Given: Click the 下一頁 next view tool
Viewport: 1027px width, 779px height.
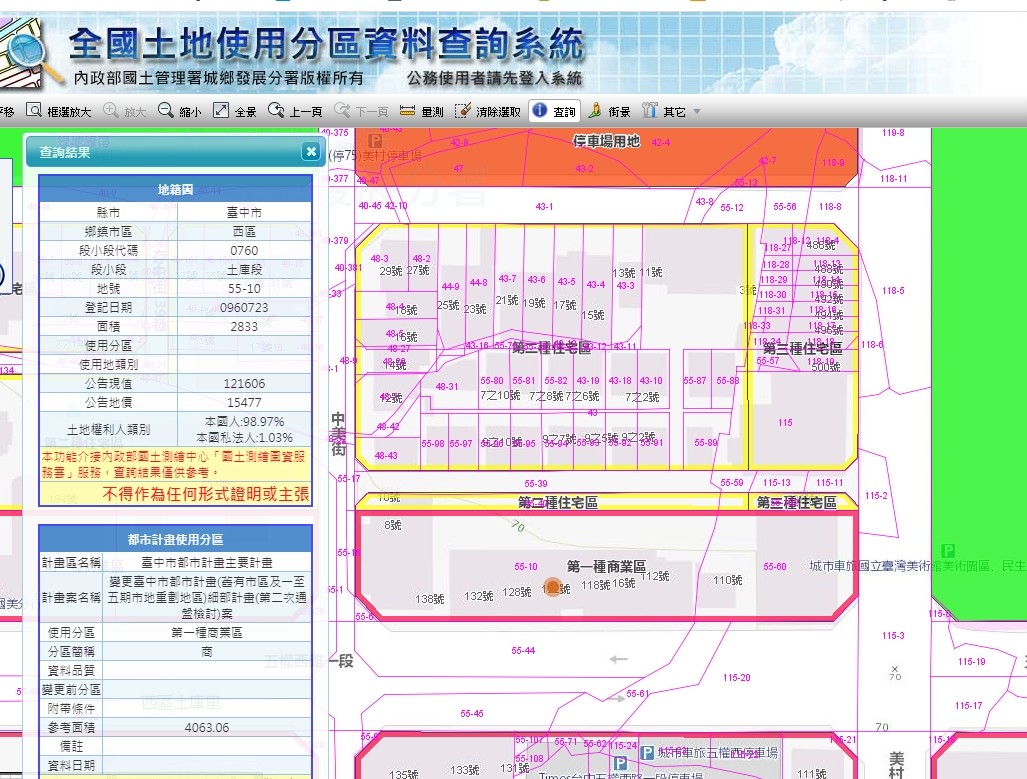Looking at the screenshot, I should 361,111.
